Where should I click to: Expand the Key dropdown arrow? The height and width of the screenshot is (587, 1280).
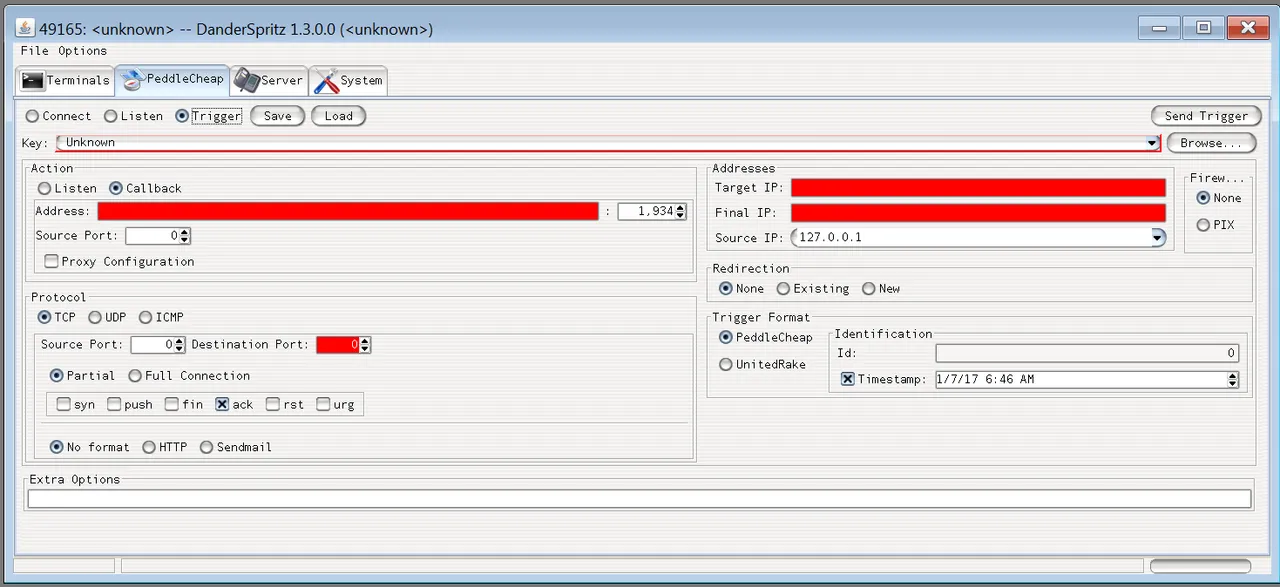(1152, 143)
